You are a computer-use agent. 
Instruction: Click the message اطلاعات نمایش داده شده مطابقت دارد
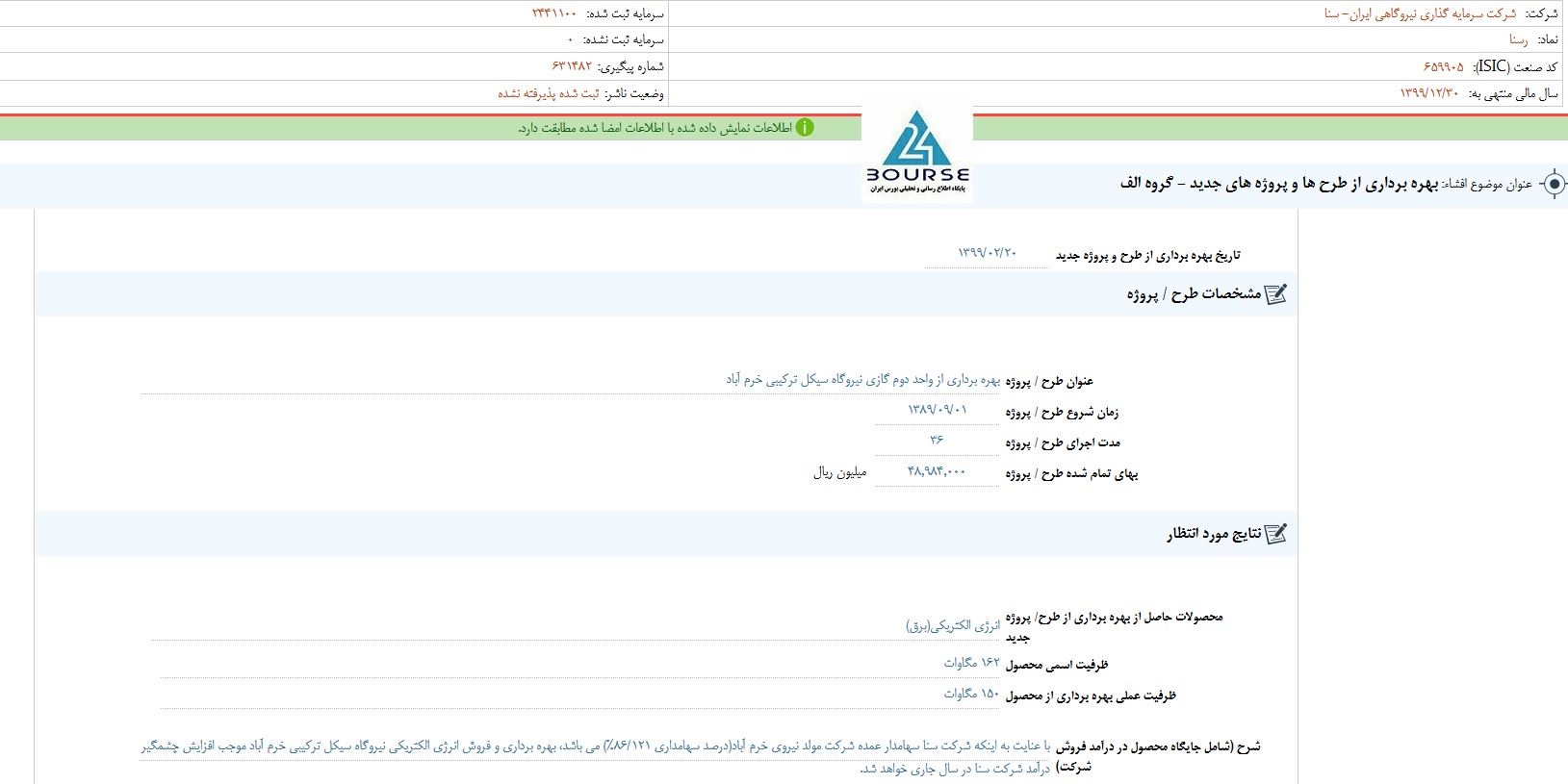click(x=655, y=128)
